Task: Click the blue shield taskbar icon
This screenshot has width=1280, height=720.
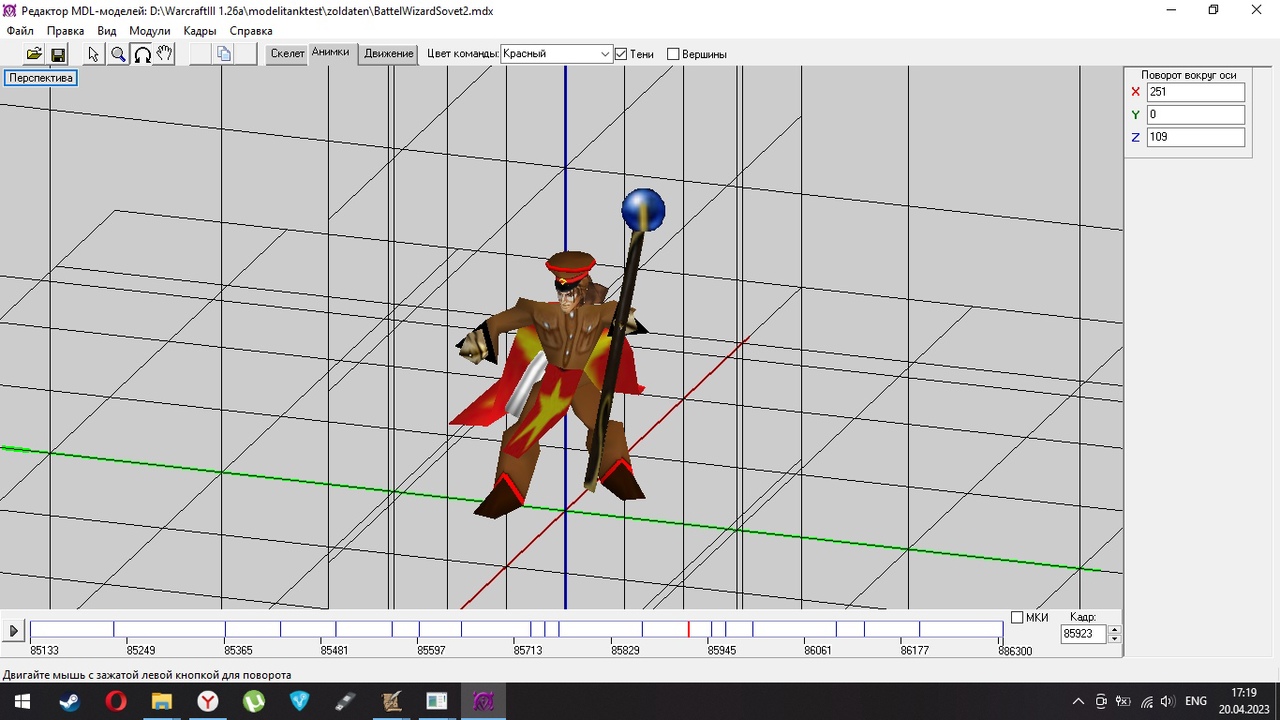Action: 300,701
